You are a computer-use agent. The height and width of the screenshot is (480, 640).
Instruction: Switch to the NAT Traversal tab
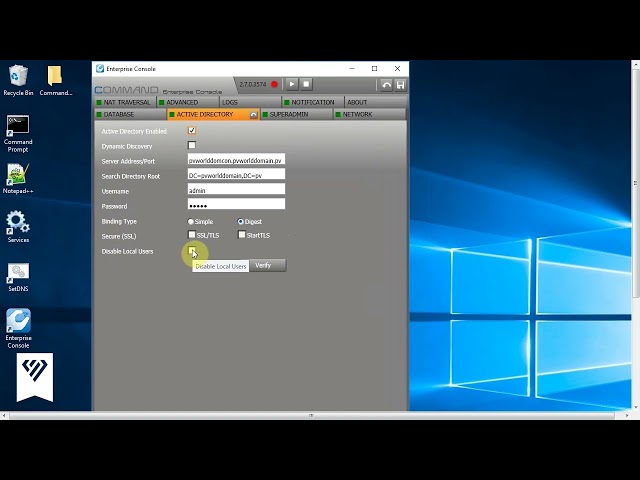point(125,102)
